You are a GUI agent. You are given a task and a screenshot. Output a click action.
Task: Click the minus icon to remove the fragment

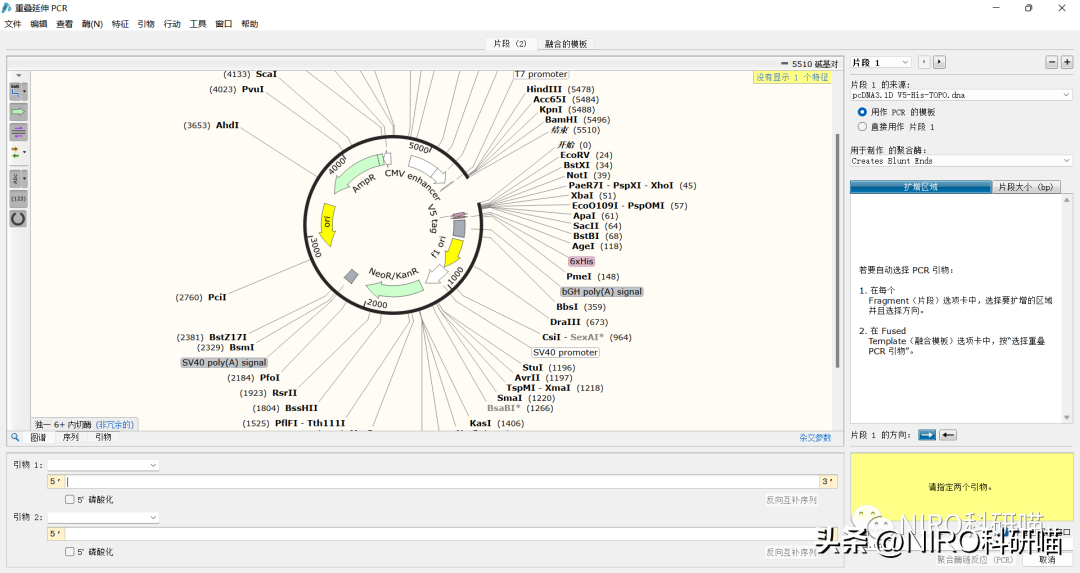point(1052,62)
